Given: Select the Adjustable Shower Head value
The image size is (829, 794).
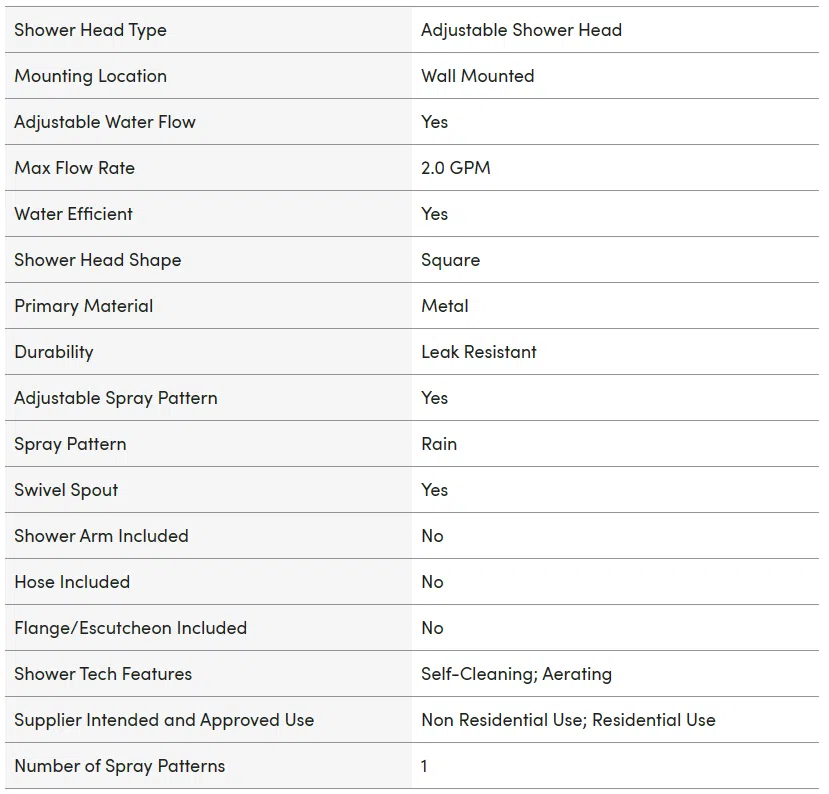Looking at the screenshot, I should (521, 31).
